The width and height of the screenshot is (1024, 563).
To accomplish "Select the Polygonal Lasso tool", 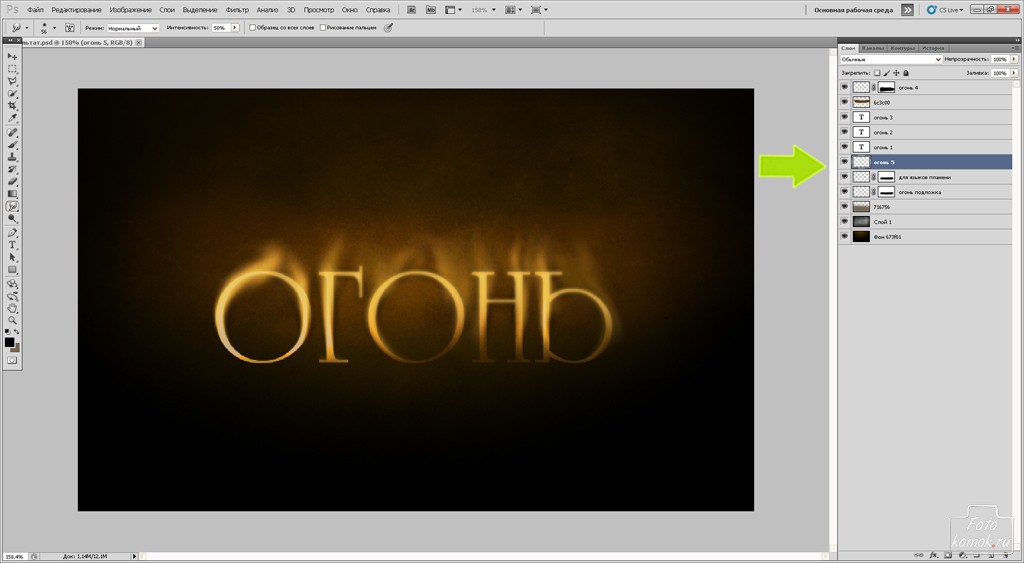I will pyautogui.click(x=12, y=81).
